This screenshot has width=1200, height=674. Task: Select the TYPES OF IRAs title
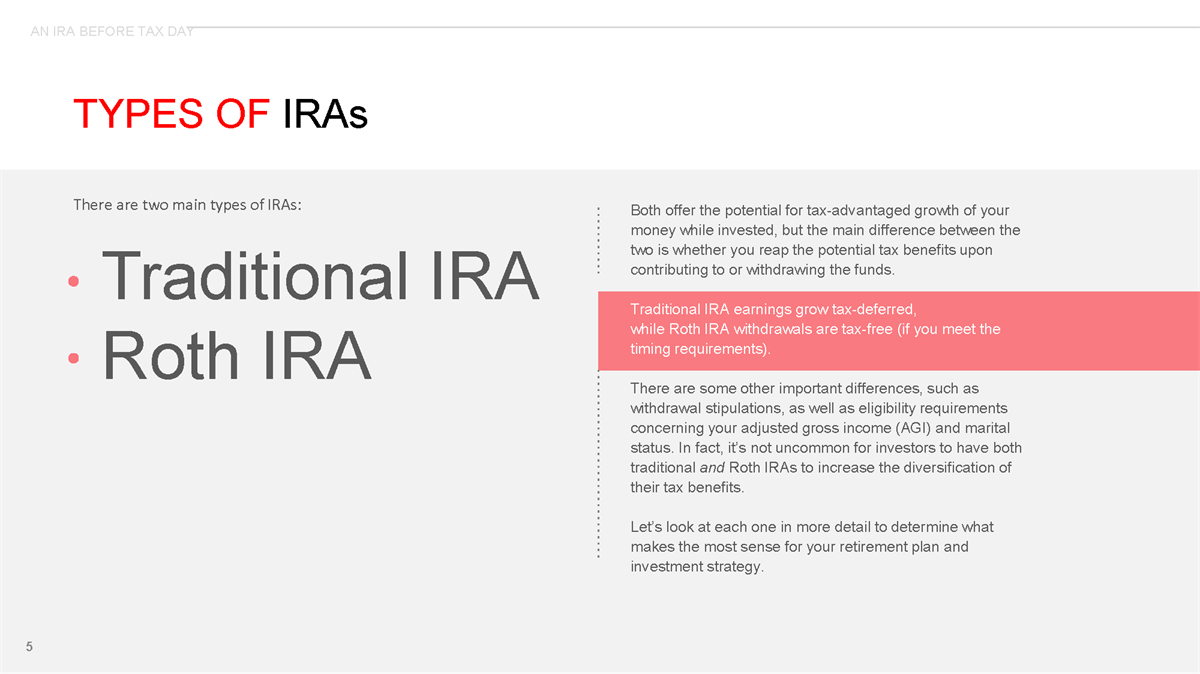(x=220, y=113)
